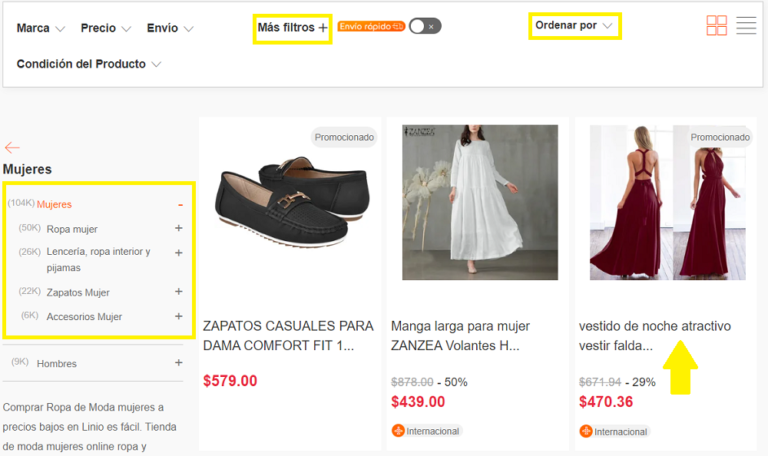Expand Ropa mujer subcategory plus icon
Image resolution: width=768 pixels, height=456 pixels.
[179, 228]
